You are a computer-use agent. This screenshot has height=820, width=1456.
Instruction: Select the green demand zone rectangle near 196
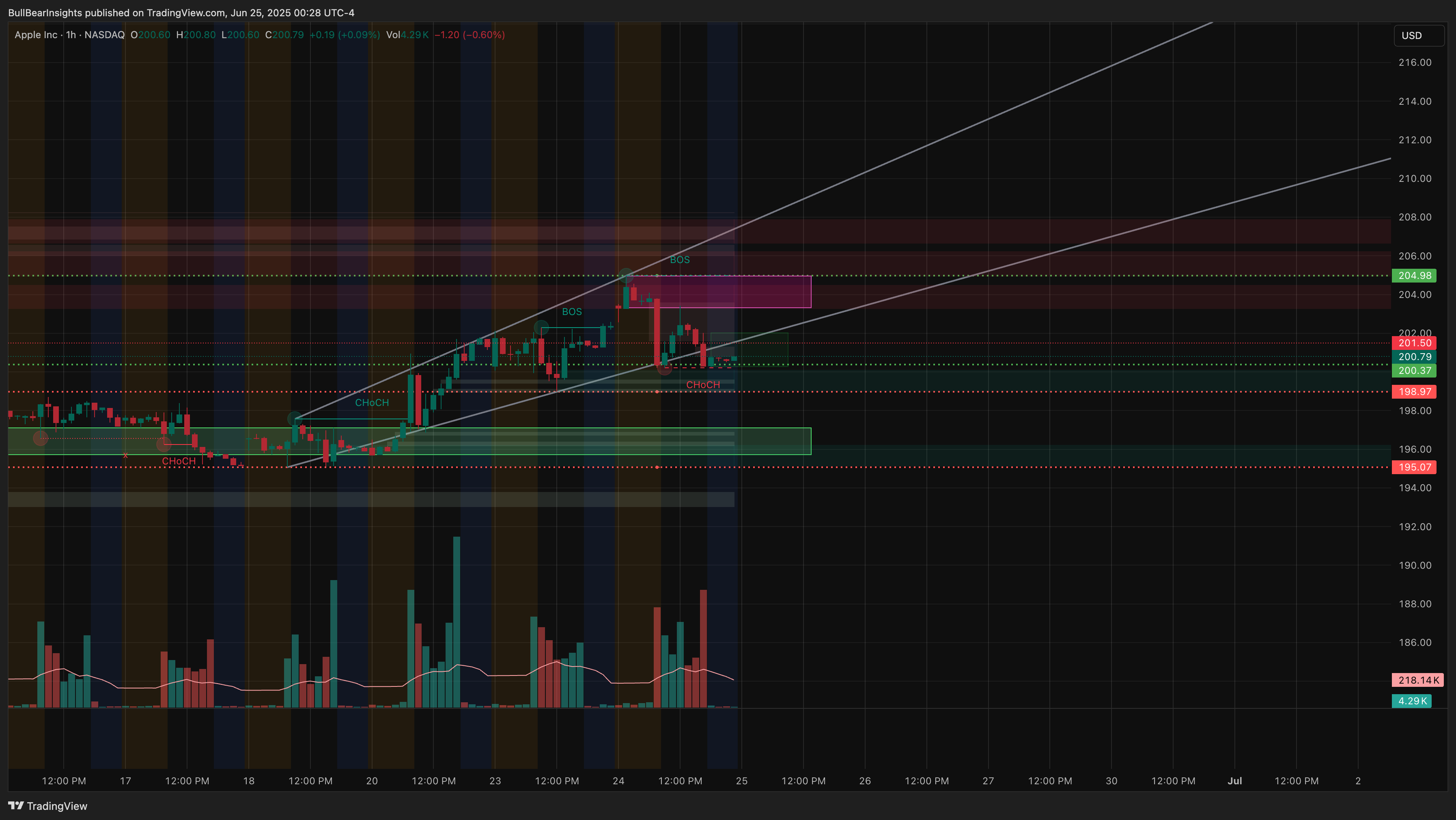tap(409, 441)
